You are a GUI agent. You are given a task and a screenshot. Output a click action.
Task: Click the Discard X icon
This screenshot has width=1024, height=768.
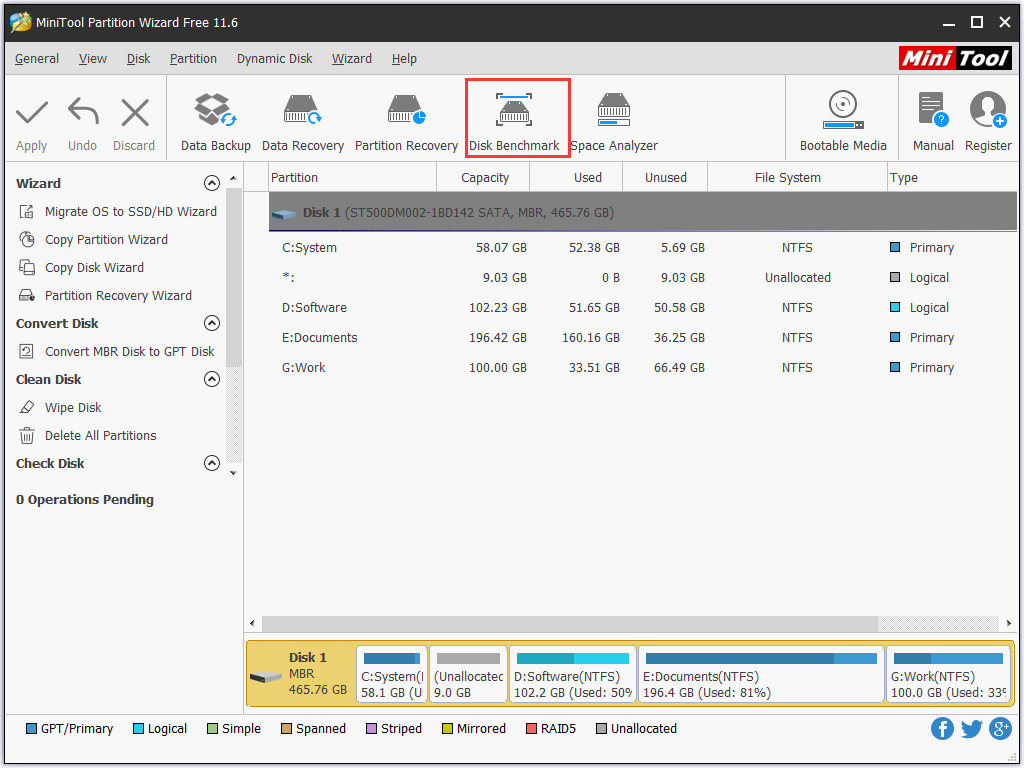point(135,112)
